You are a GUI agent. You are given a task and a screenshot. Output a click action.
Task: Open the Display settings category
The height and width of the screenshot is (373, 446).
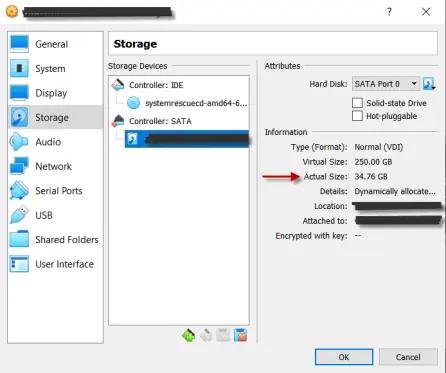(x=55, y=93)
